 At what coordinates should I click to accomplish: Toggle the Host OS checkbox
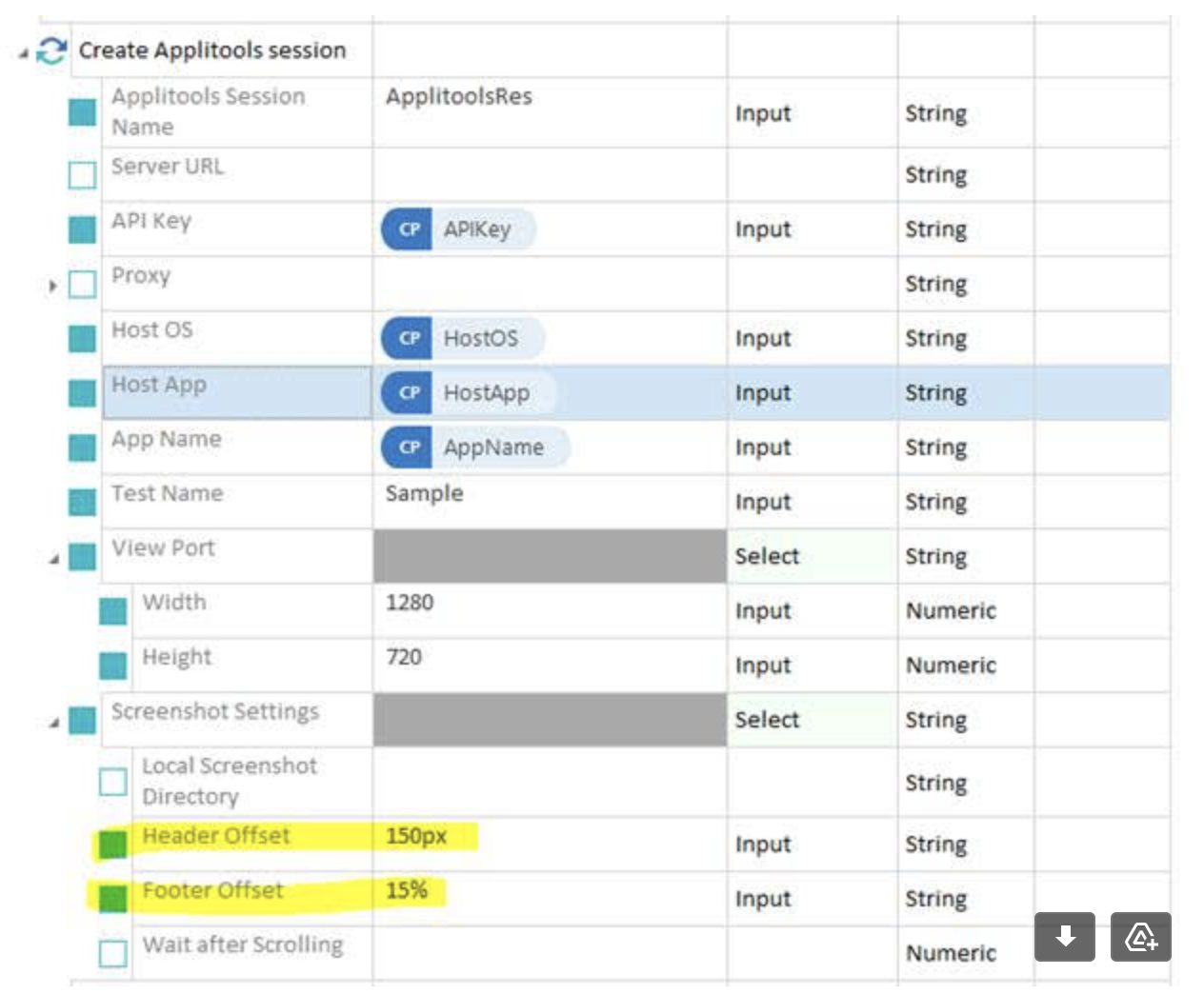[x=83, y=338]
